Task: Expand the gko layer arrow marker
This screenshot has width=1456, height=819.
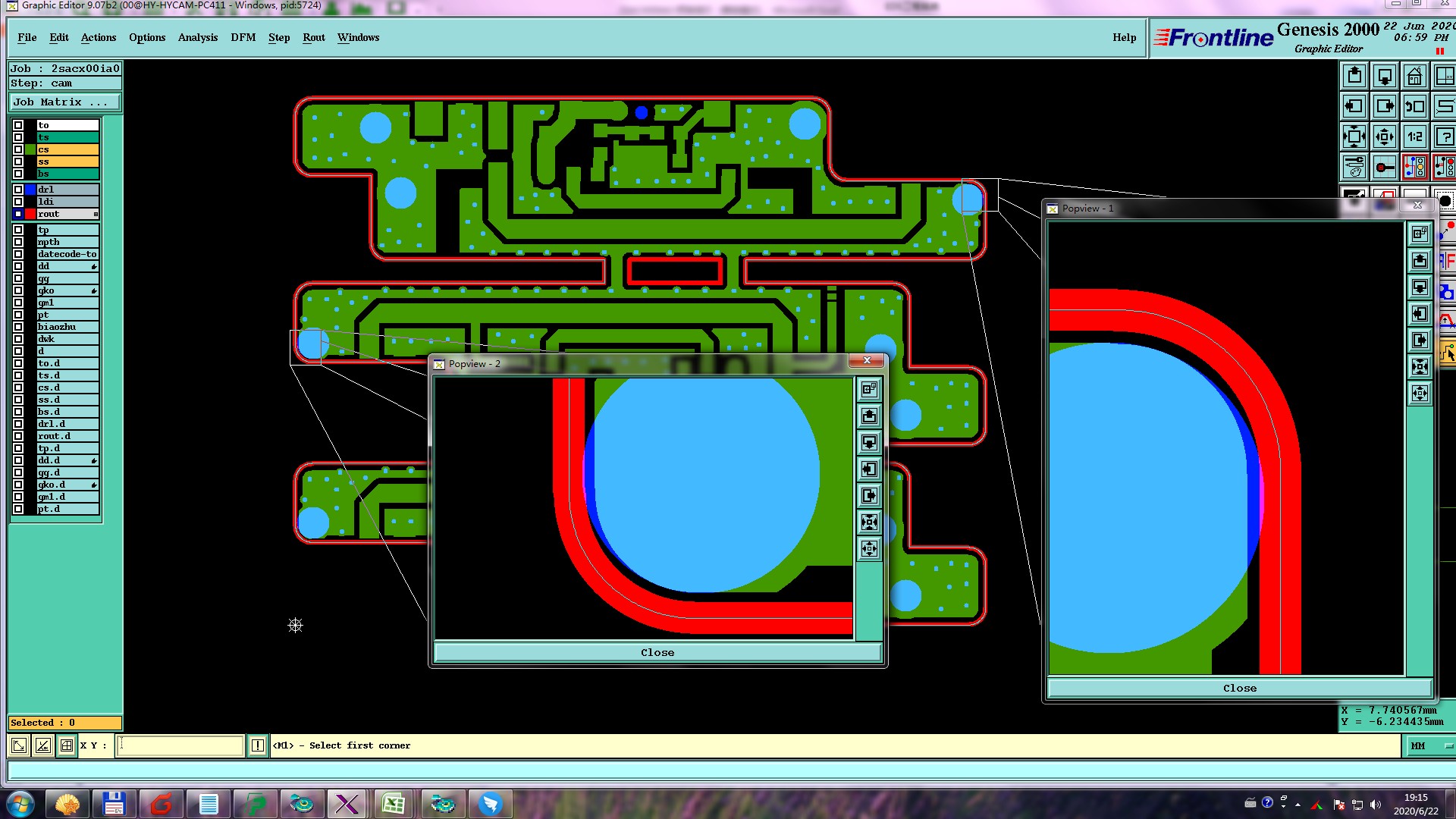Action: 94,291
